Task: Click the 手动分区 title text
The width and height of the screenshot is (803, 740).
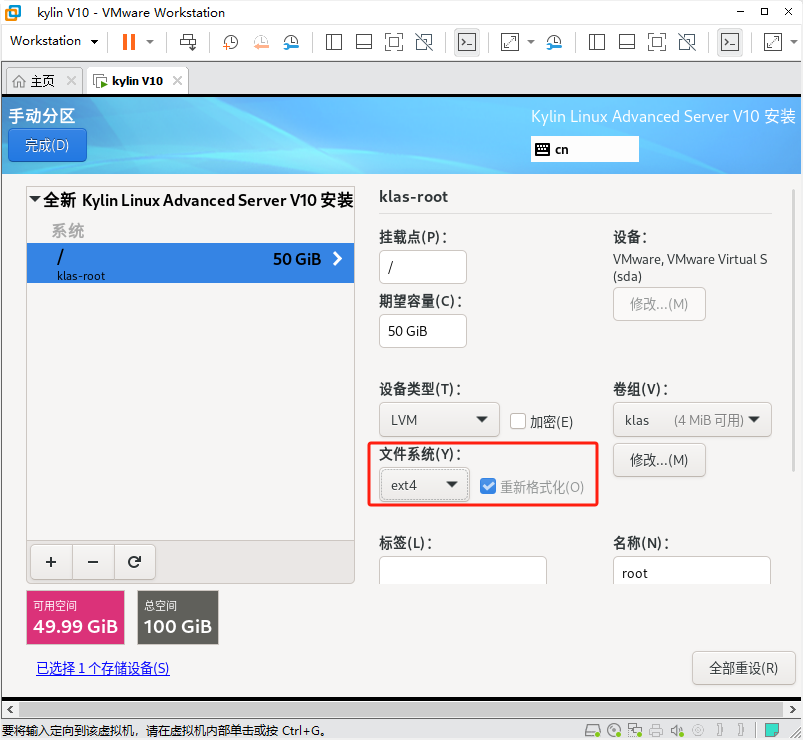Action: coord(42,116)
